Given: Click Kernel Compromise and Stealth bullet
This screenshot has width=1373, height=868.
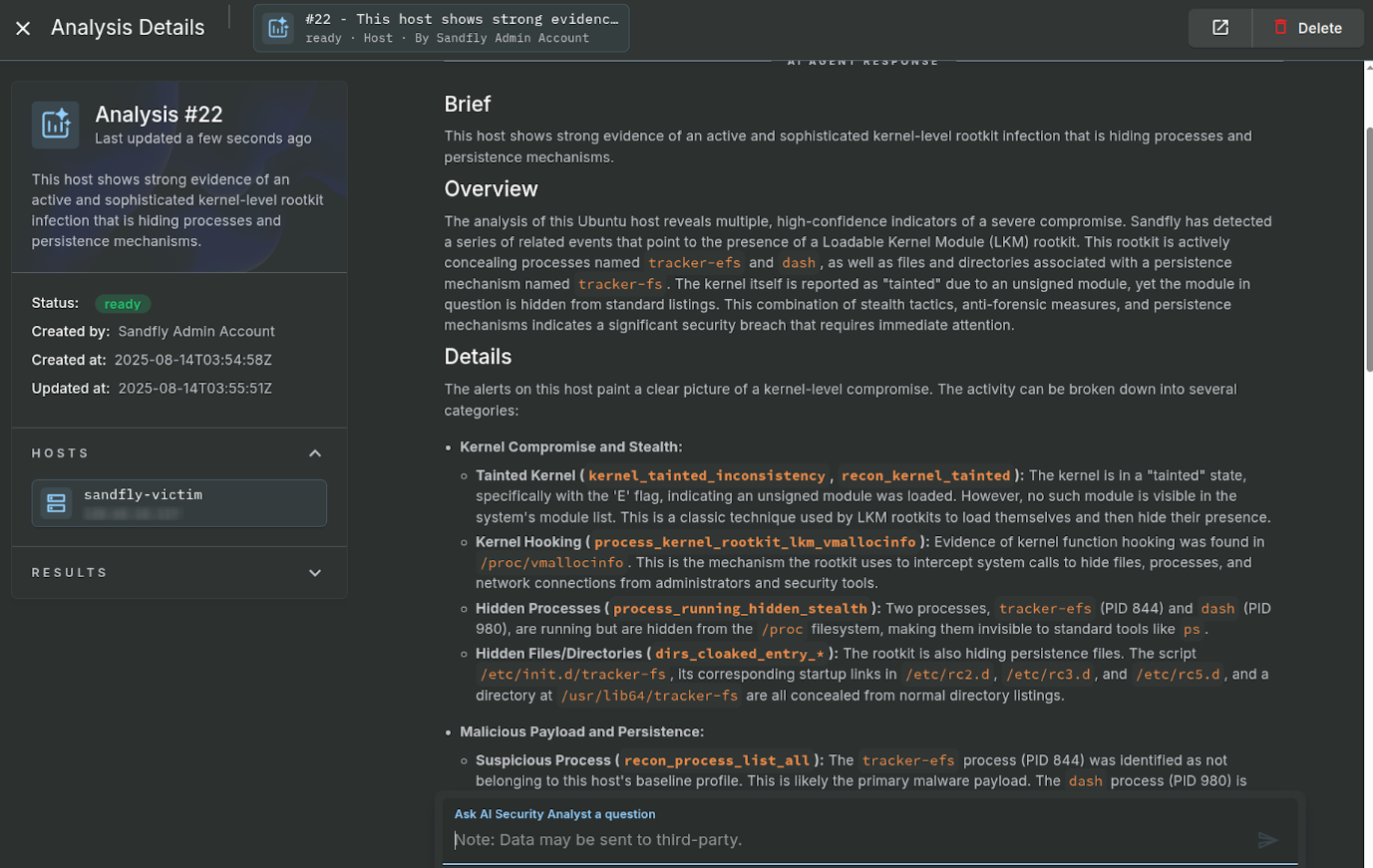Looking at the screenshot, I should (571, 447).
